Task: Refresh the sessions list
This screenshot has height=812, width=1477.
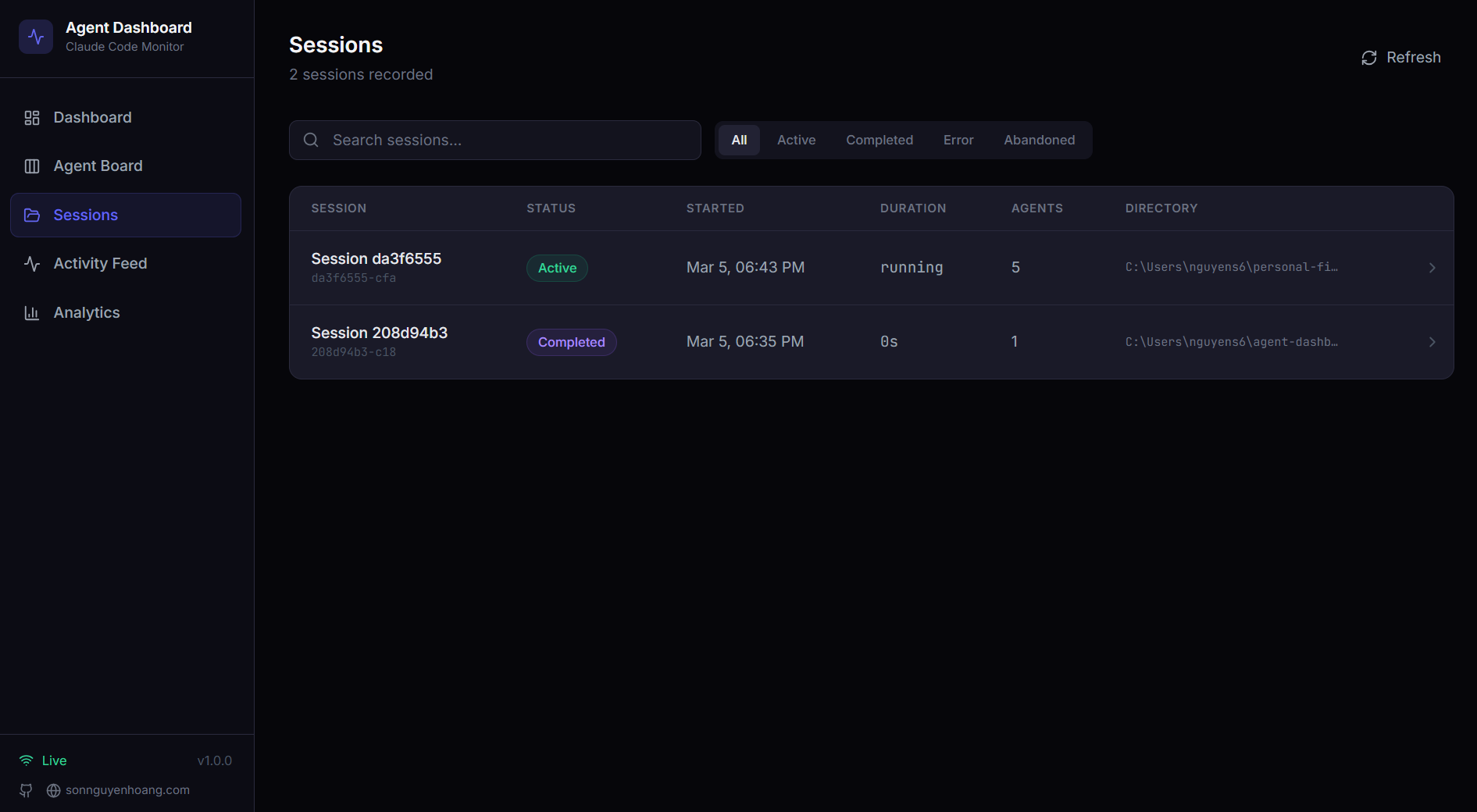Action: click(1399, 57)
